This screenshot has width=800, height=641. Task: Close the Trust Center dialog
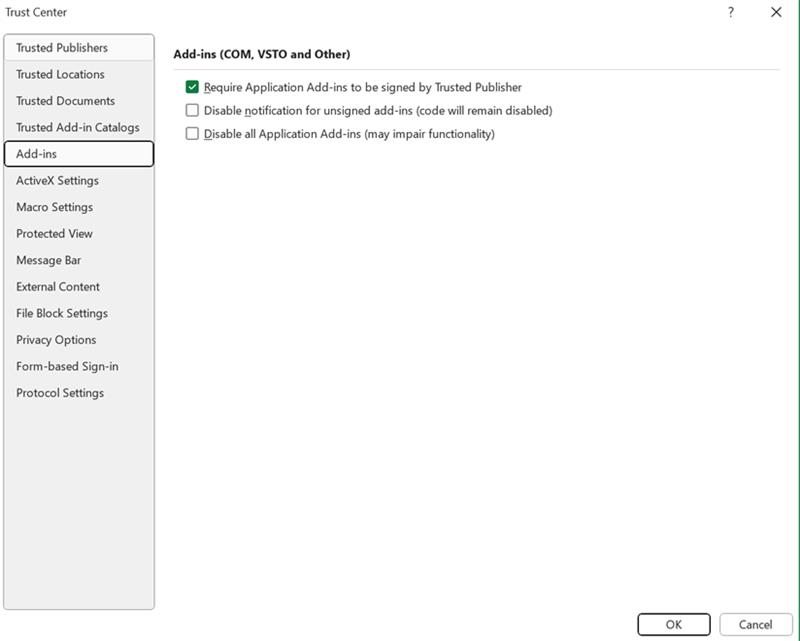[x=776, y=12]
